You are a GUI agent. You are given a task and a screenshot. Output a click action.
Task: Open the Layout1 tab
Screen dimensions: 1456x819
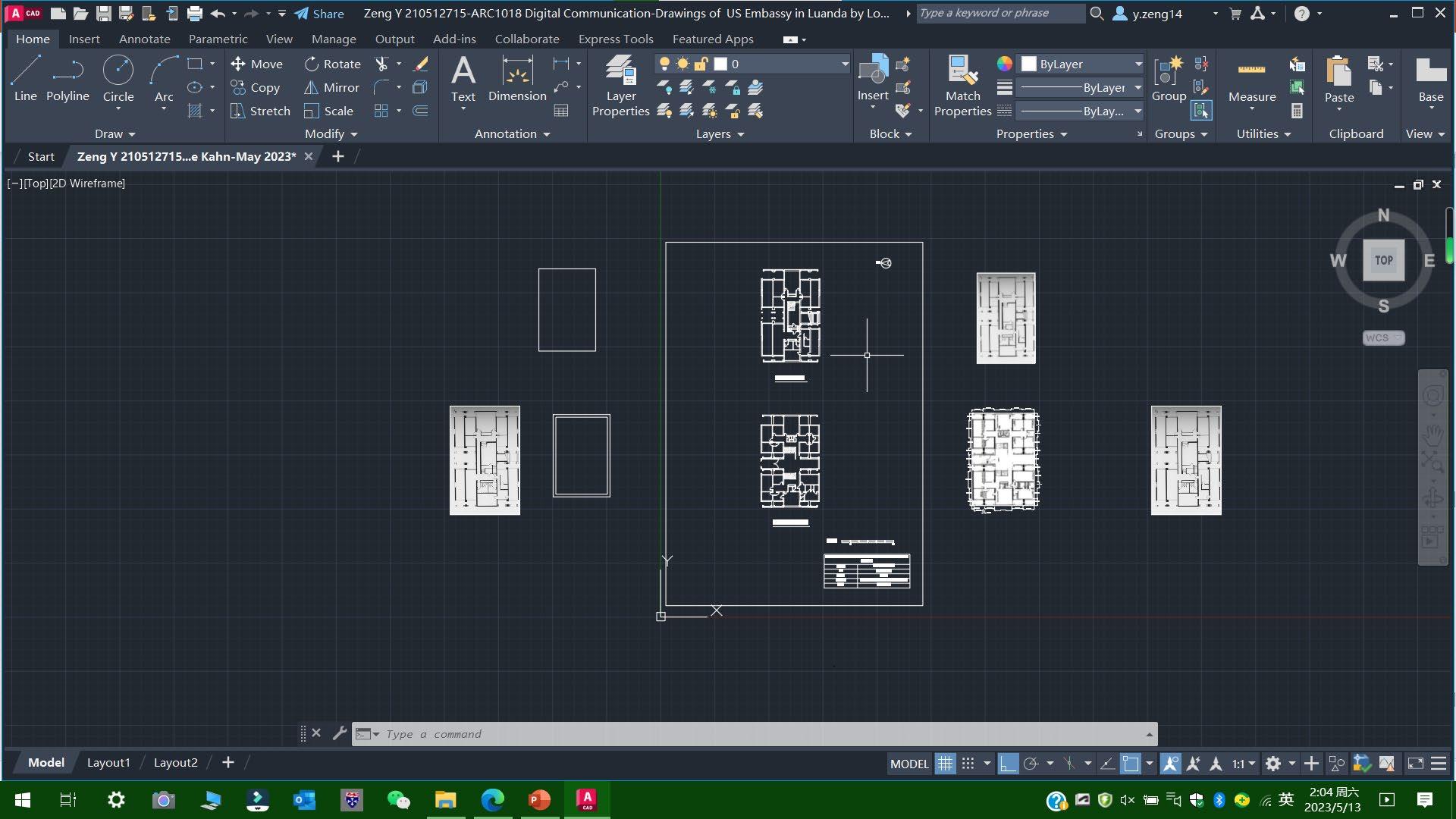(108, 762)
